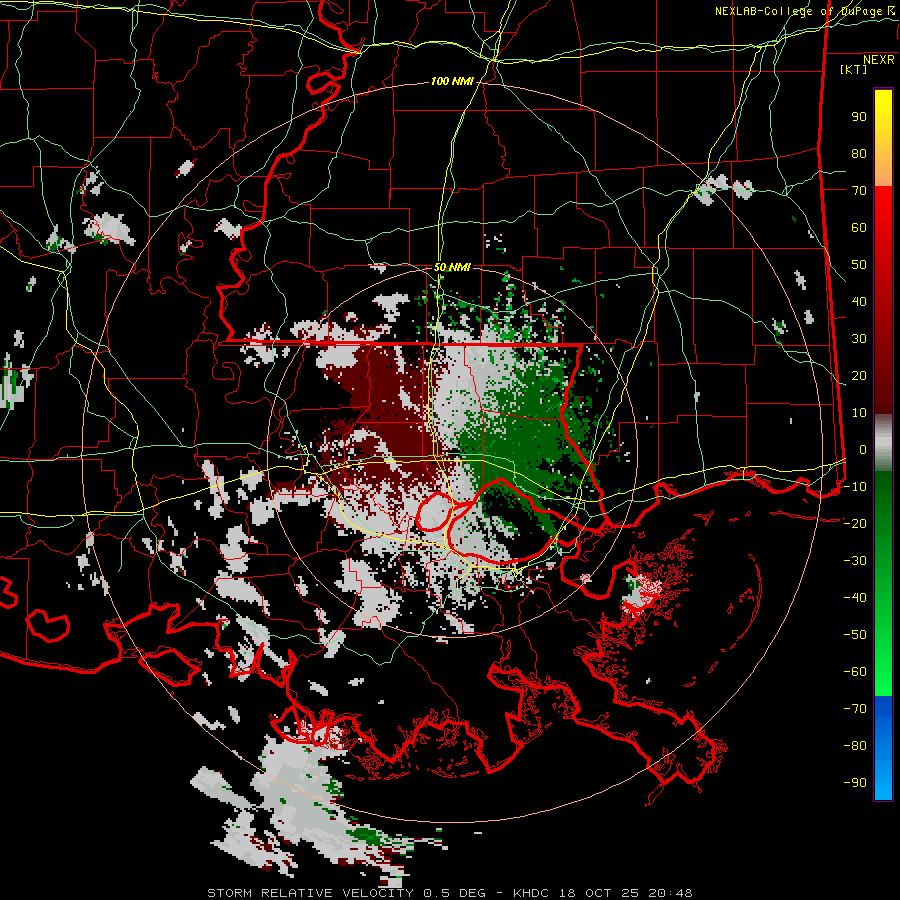Click the "-60" scale value

tap(855, 672)
